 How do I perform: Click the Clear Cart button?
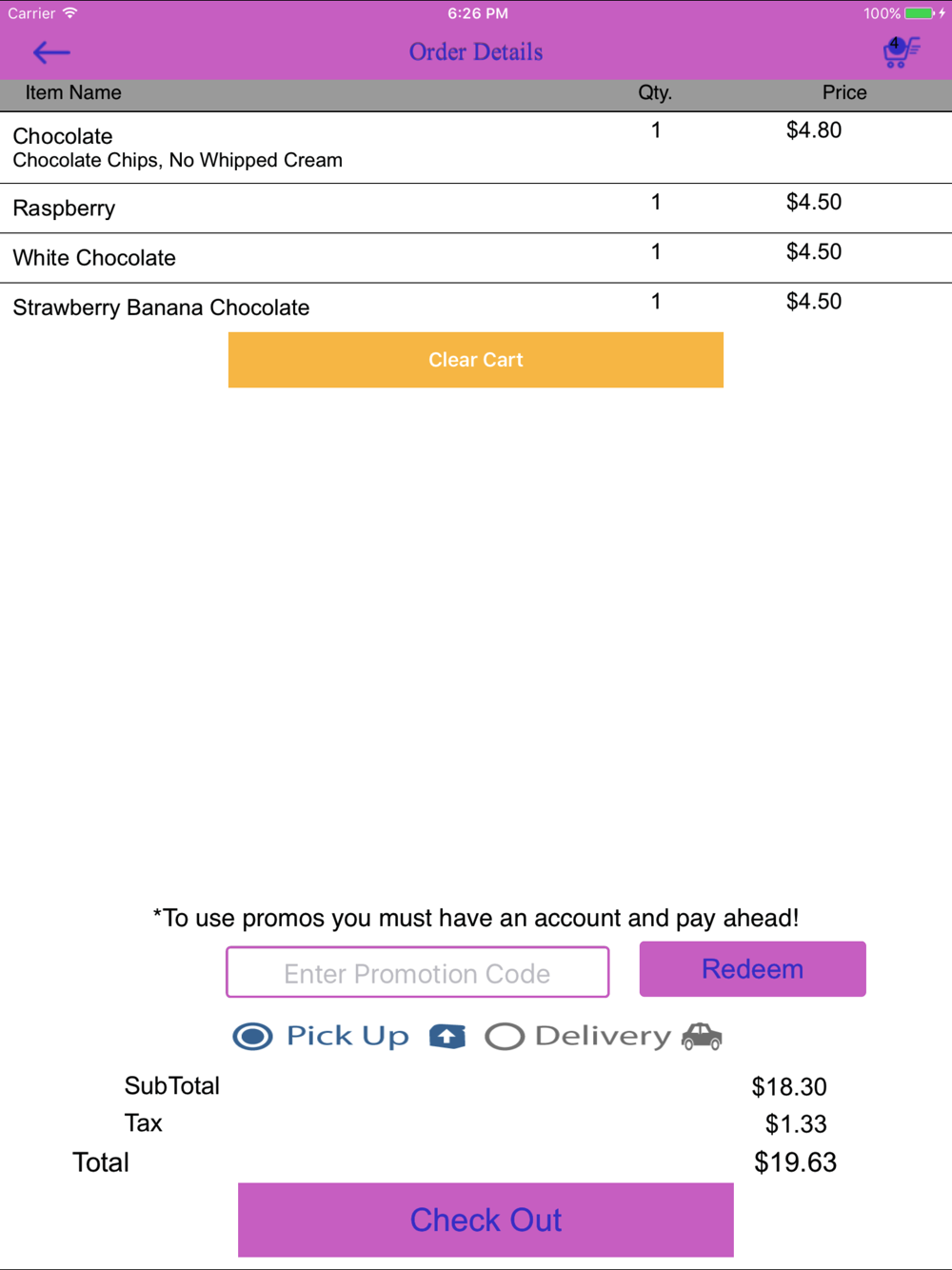click(x=476, y=360)
